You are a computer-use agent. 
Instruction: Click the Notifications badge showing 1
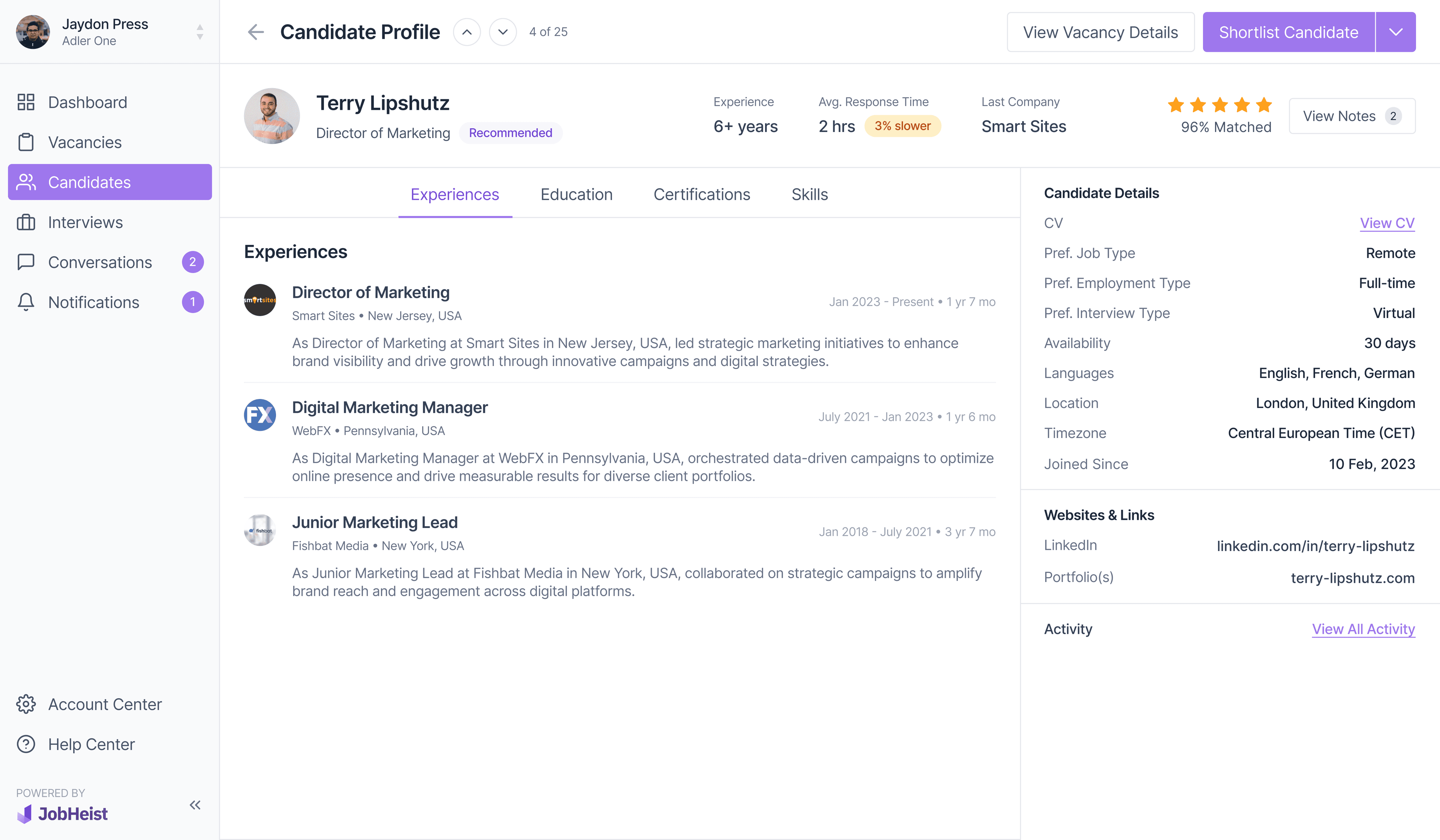(193, 302)
